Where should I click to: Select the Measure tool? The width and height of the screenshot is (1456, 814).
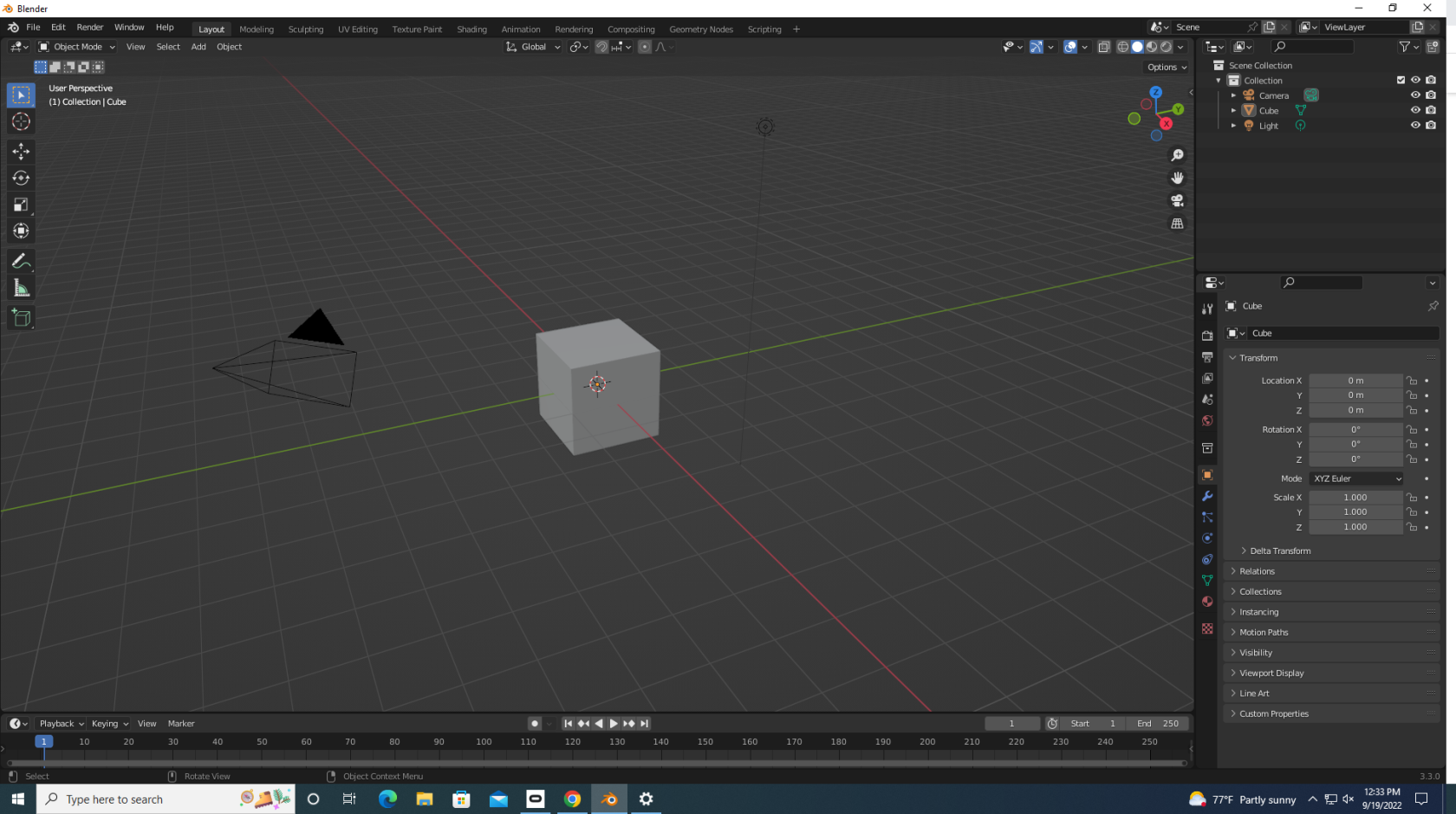(x=21, y=288)
